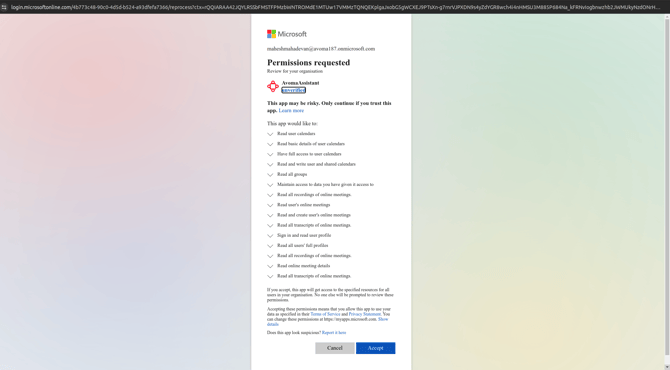
Task: Click the Cancel button
Action: click(335, 348)
